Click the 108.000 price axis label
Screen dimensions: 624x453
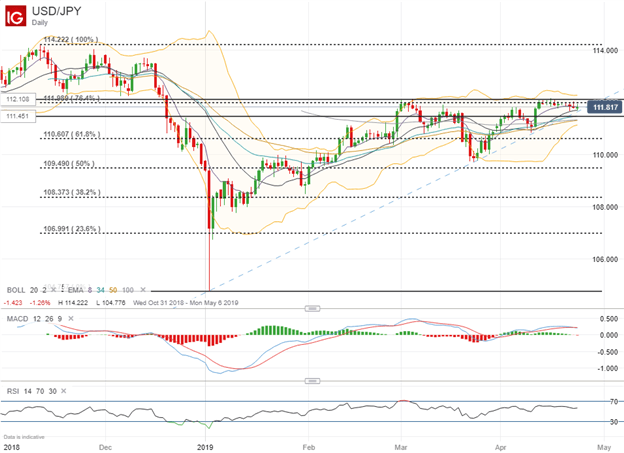pyautogui.click(x=605, y=207)
